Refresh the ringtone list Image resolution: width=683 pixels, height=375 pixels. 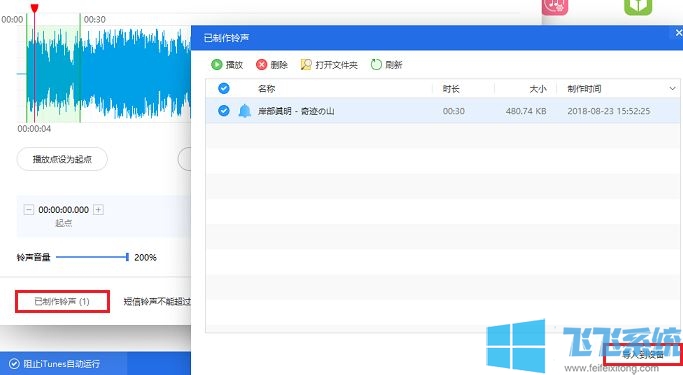(386, 65)
